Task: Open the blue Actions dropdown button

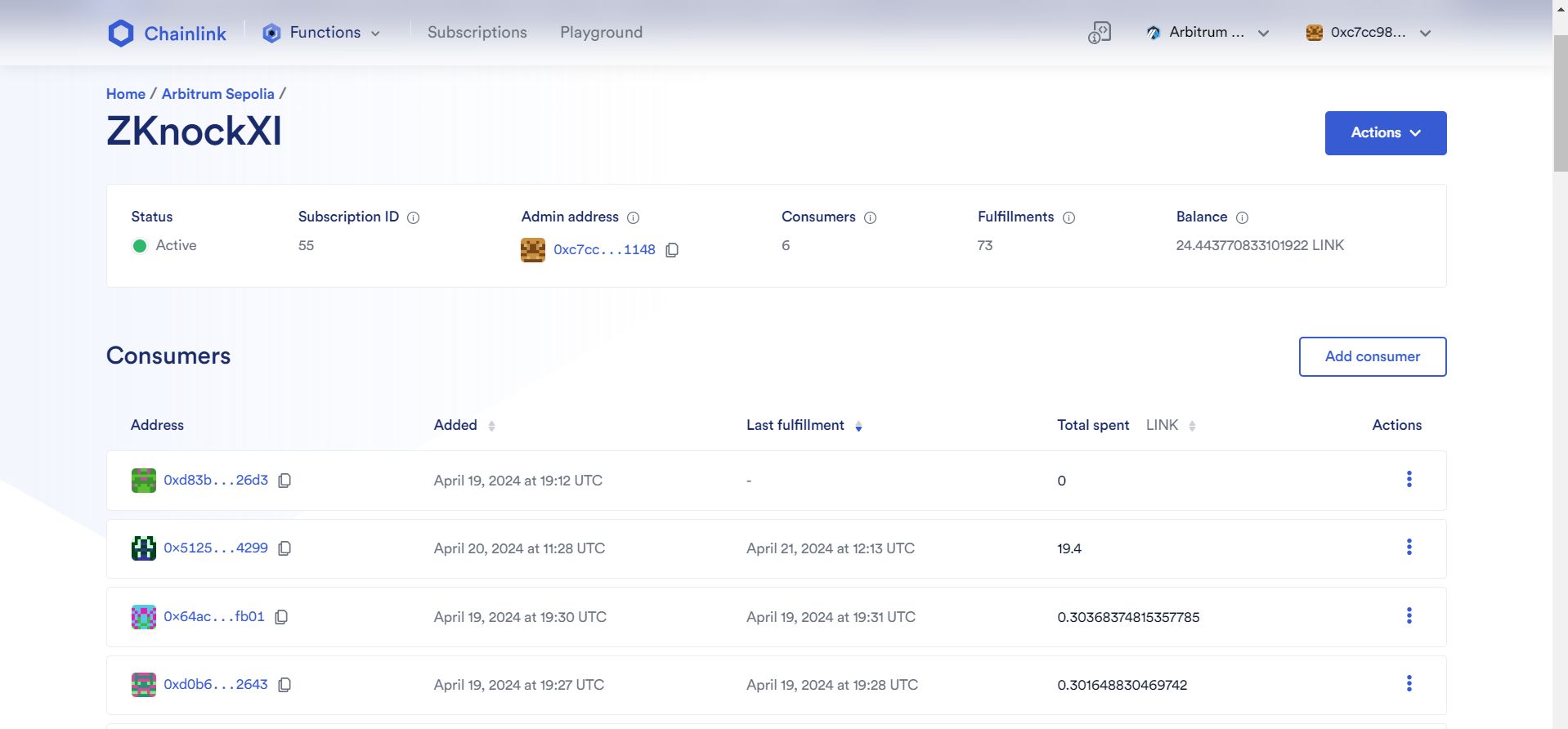Action: coord(1385,133)
